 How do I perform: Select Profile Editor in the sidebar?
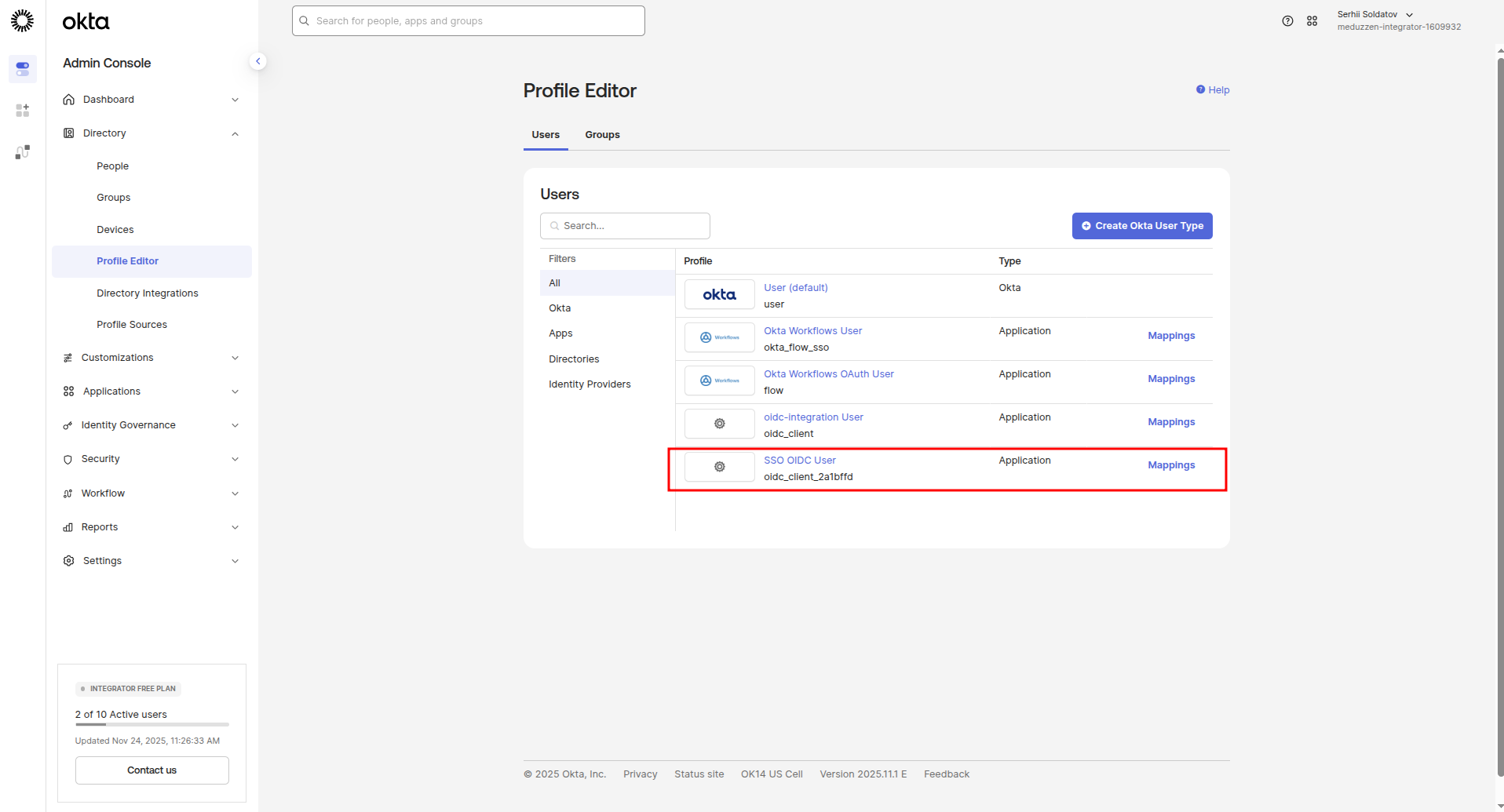151,261
